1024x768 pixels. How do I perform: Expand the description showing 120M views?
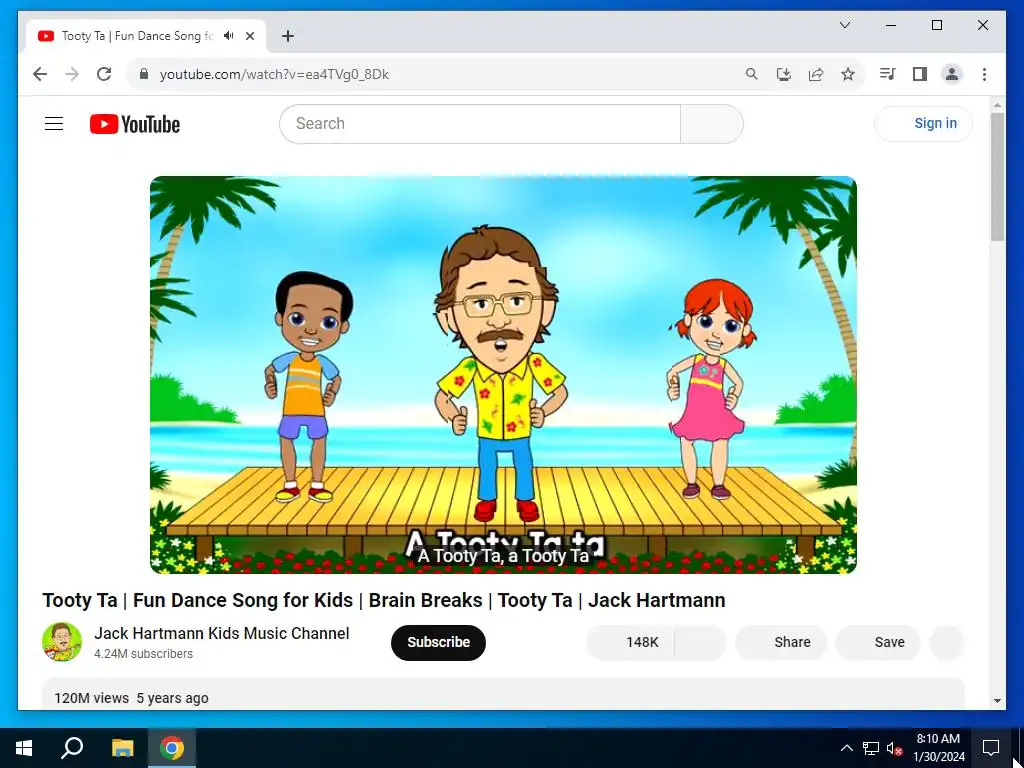click(503, 695)
